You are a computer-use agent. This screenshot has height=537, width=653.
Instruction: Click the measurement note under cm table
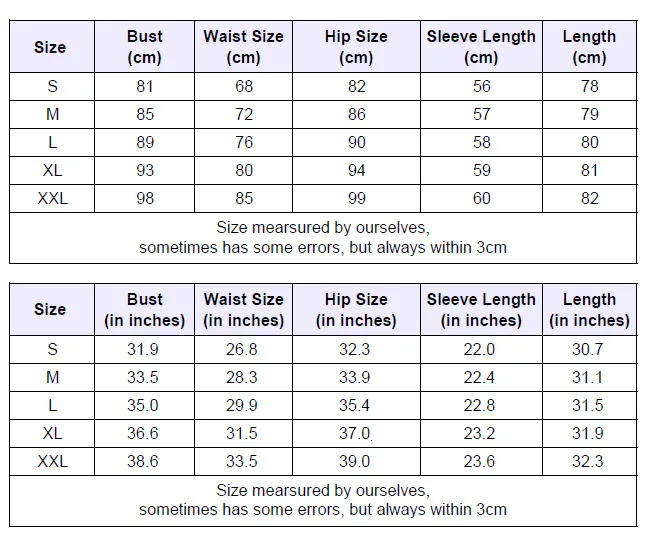(323, 237)
